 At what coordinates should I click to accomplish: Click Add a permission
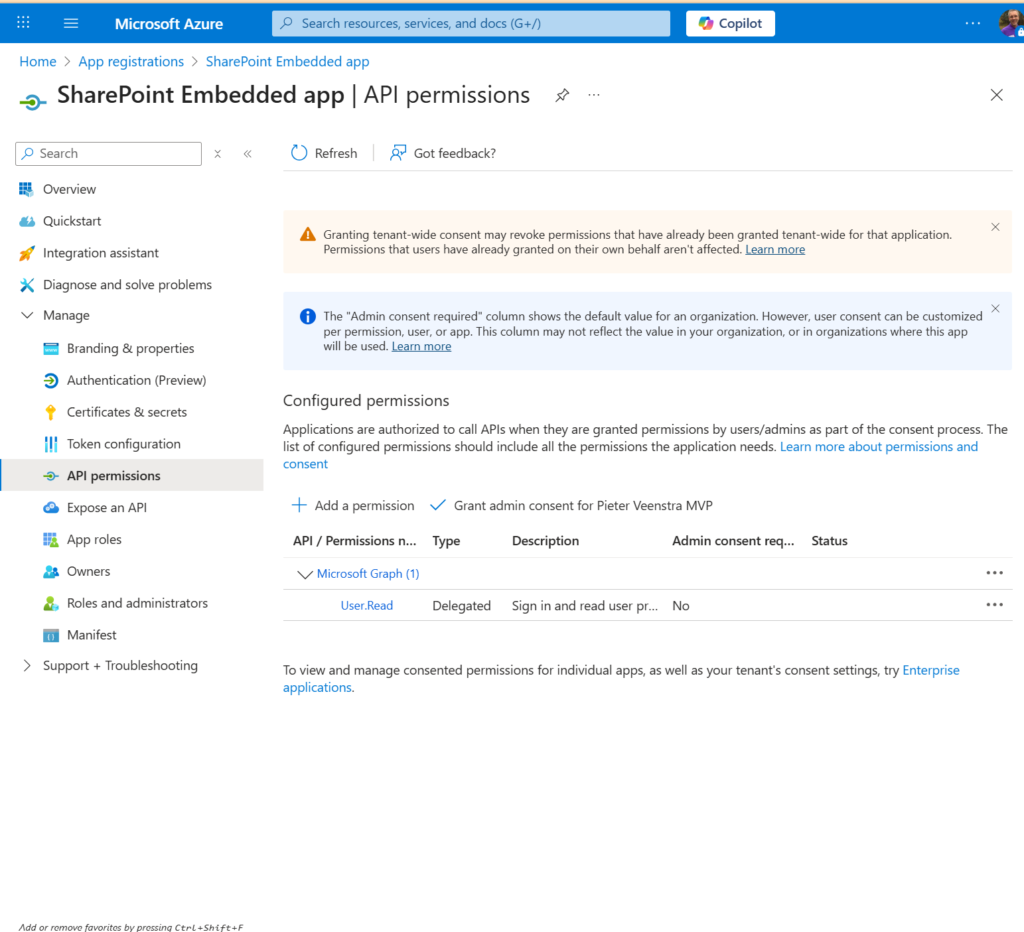[353, 506]
